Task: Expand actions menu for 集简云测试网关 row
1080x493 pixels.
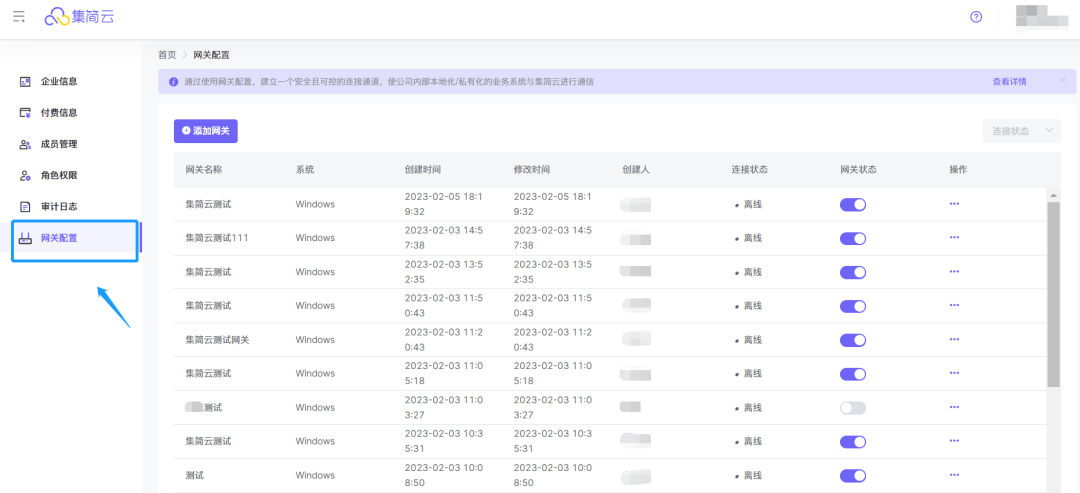Action: tap(954, 340)
